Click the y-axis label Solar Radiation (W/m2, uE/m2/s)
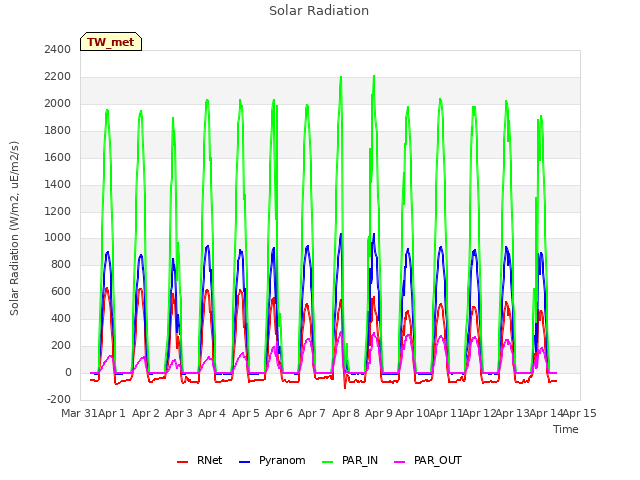Viewport: 640px width, 480px height. tap(14, 228)
